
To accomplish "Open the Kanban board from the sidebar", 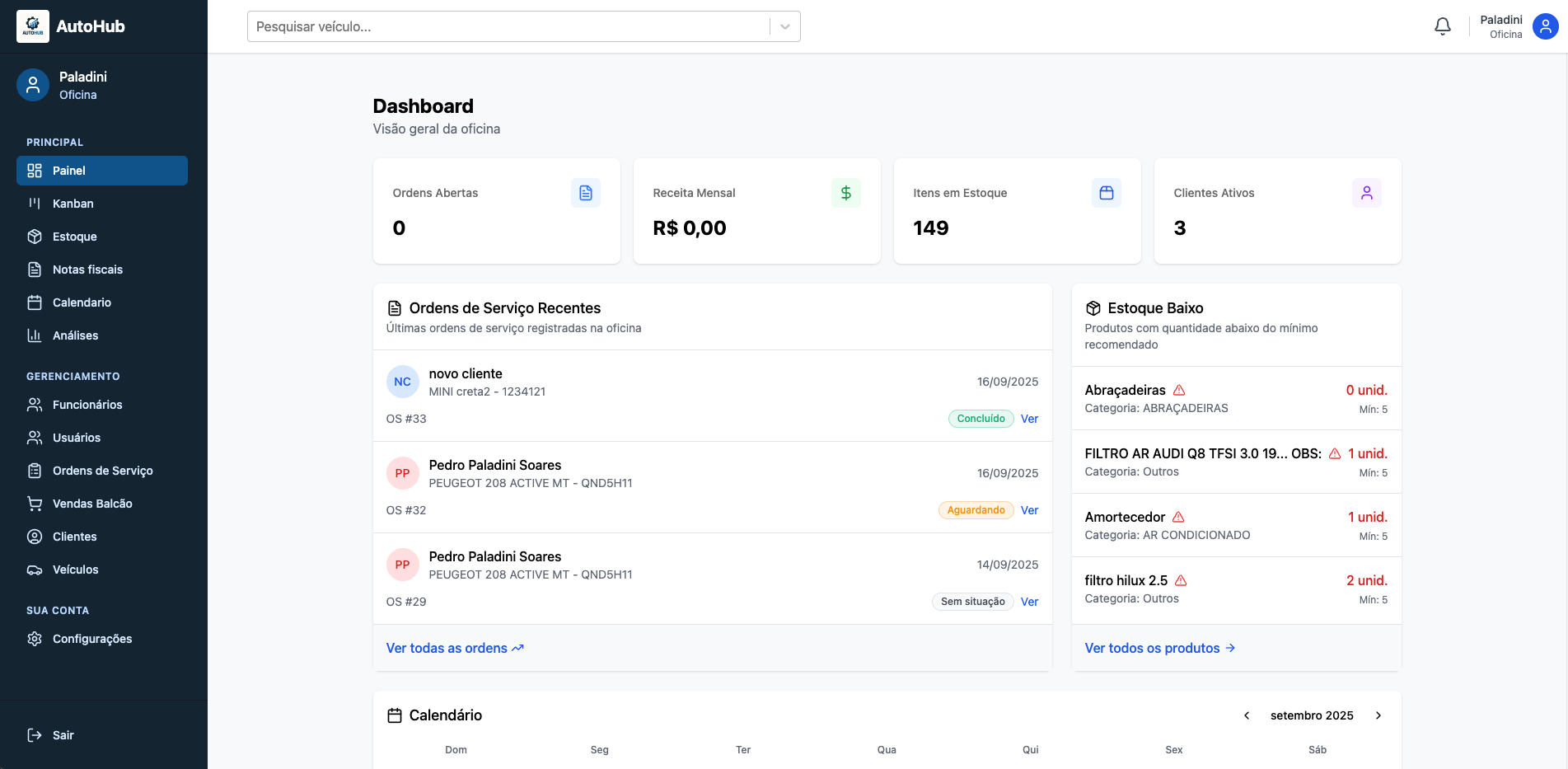I will 73,204.
